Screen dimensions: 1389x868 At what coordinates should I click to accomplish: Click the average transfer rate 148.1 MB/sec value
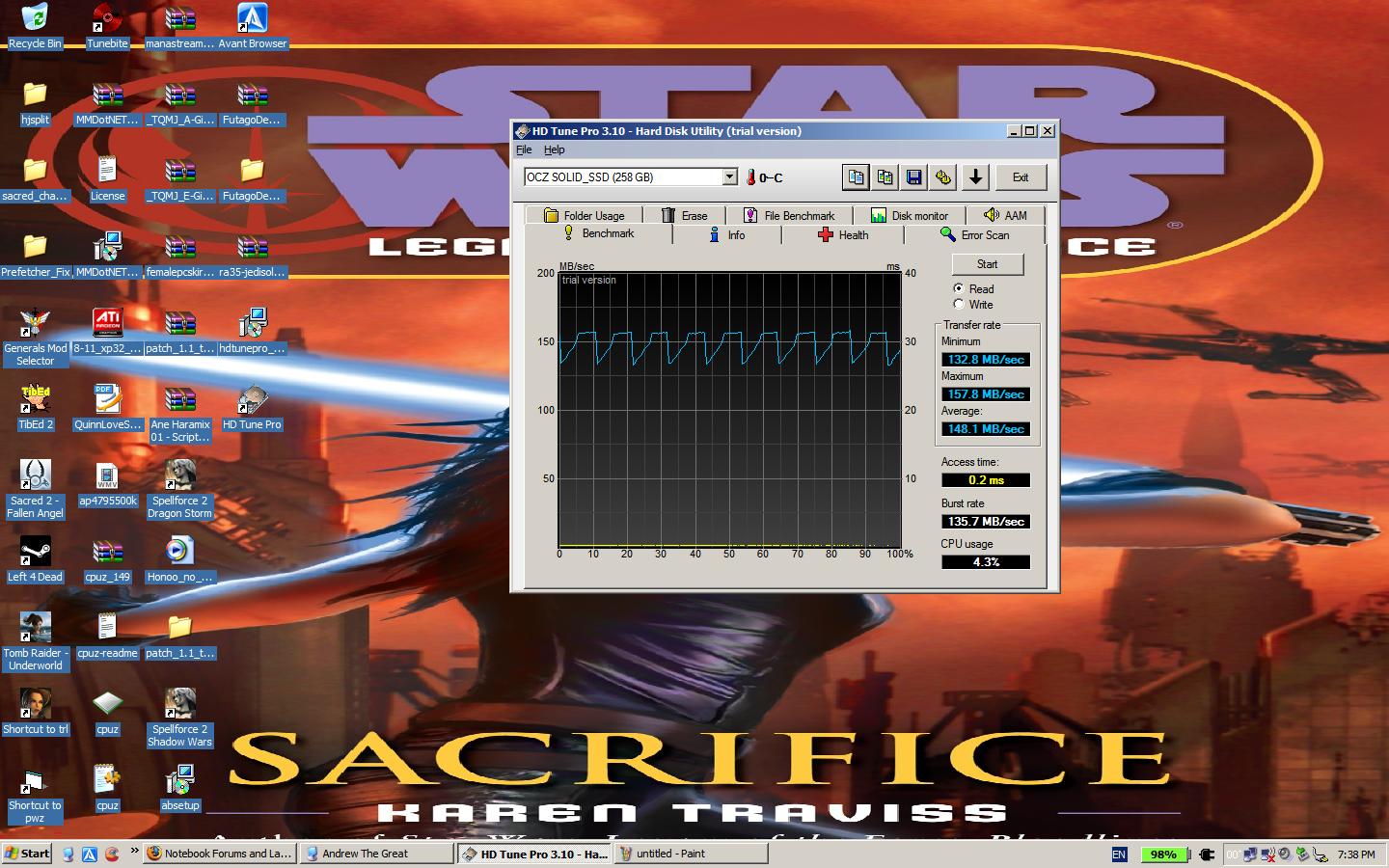click(x=986, y=428)
